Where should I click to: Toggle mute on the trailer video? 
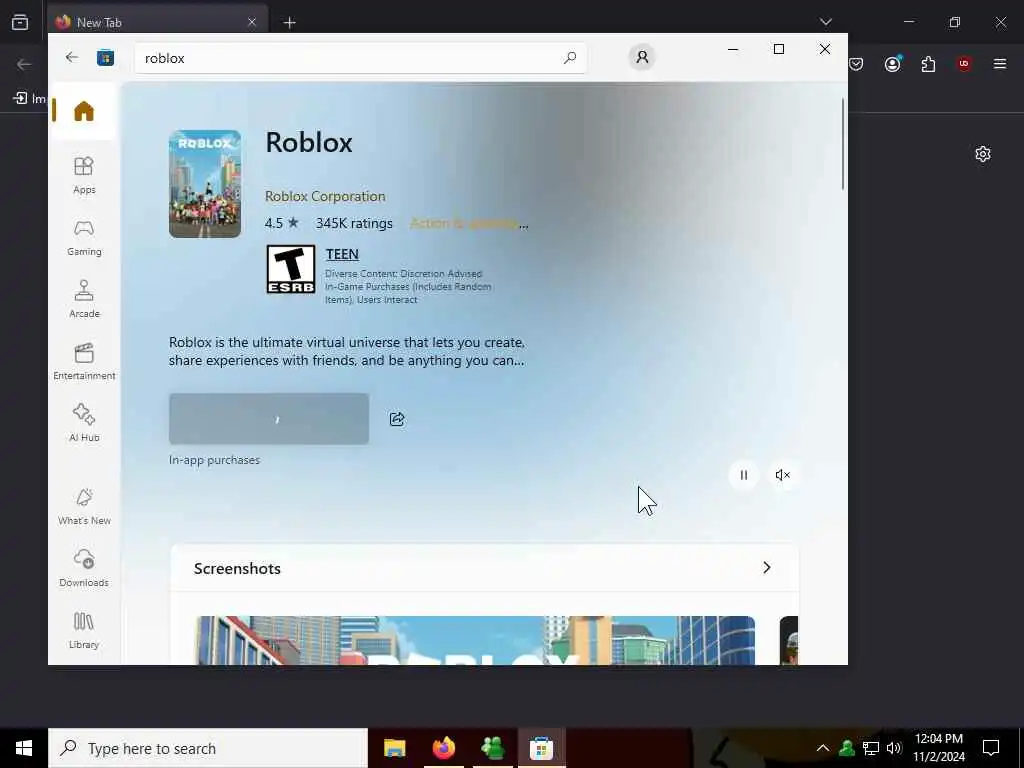pyautogui.click(x=782, y=475)
